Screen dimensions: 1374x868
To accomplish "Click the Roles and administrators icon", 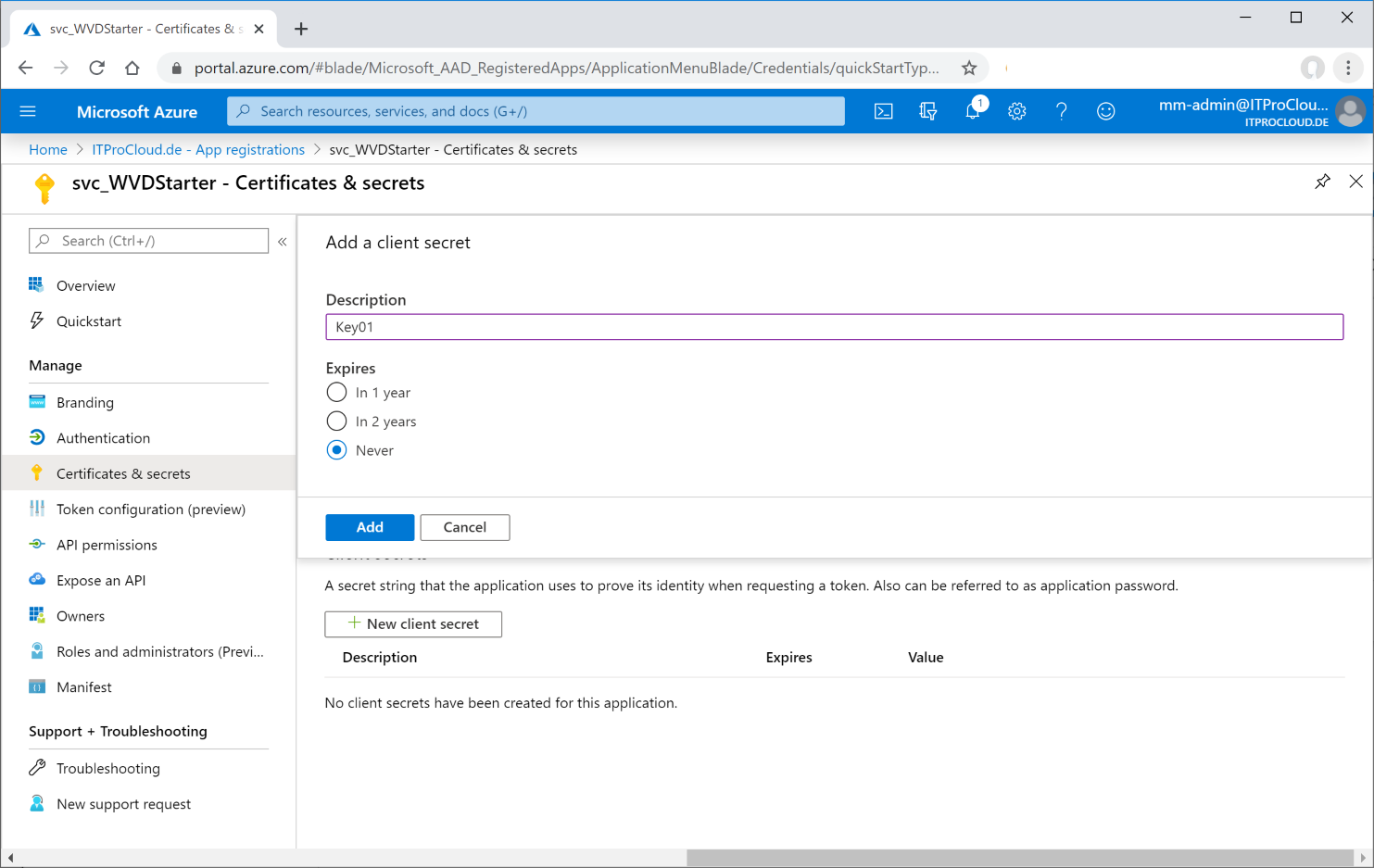I will (x=37, y=650).
